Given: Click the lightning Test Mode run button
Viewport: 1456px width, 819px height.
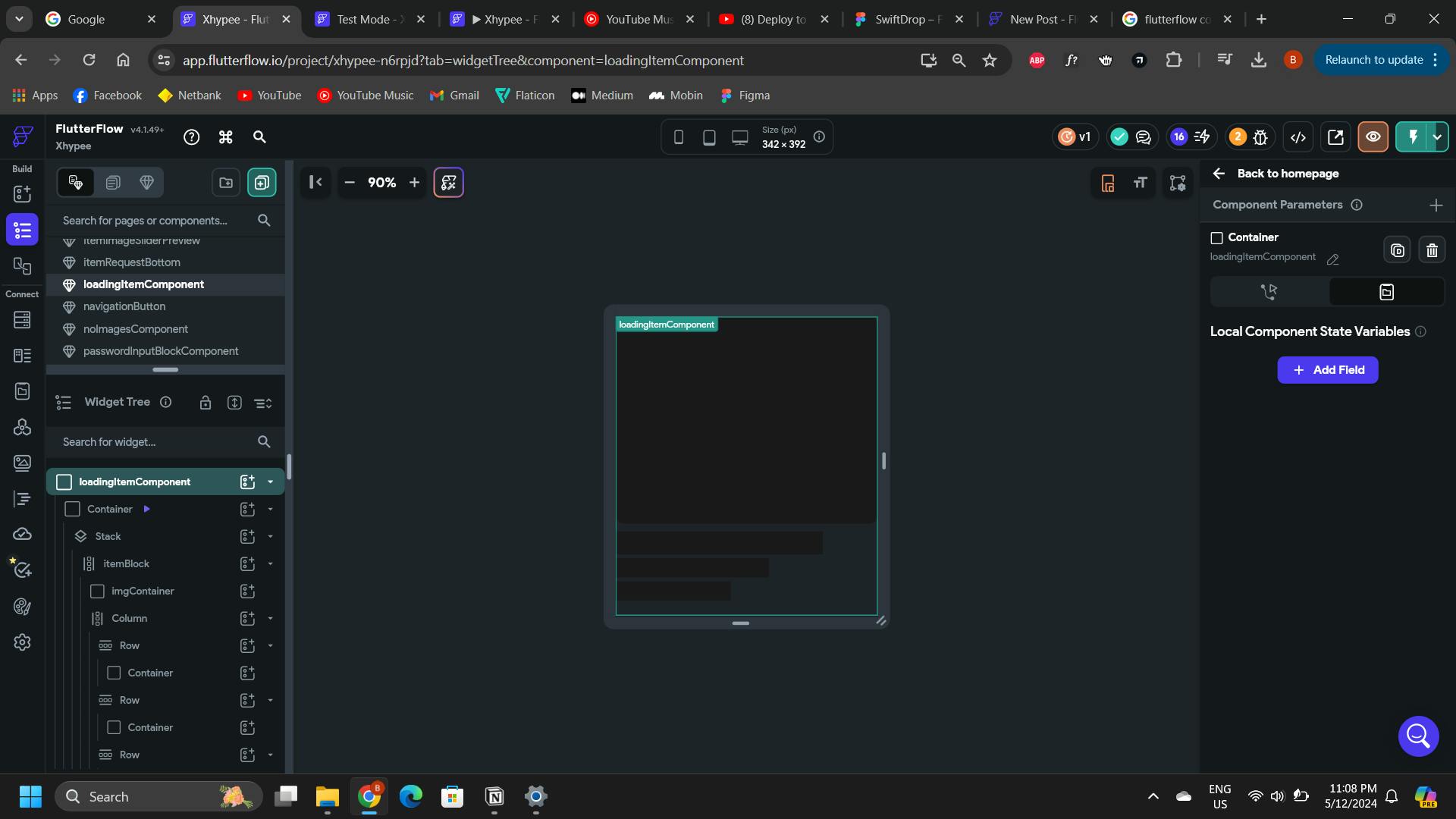Looking at the screenshot, I should coord(1413,137).
